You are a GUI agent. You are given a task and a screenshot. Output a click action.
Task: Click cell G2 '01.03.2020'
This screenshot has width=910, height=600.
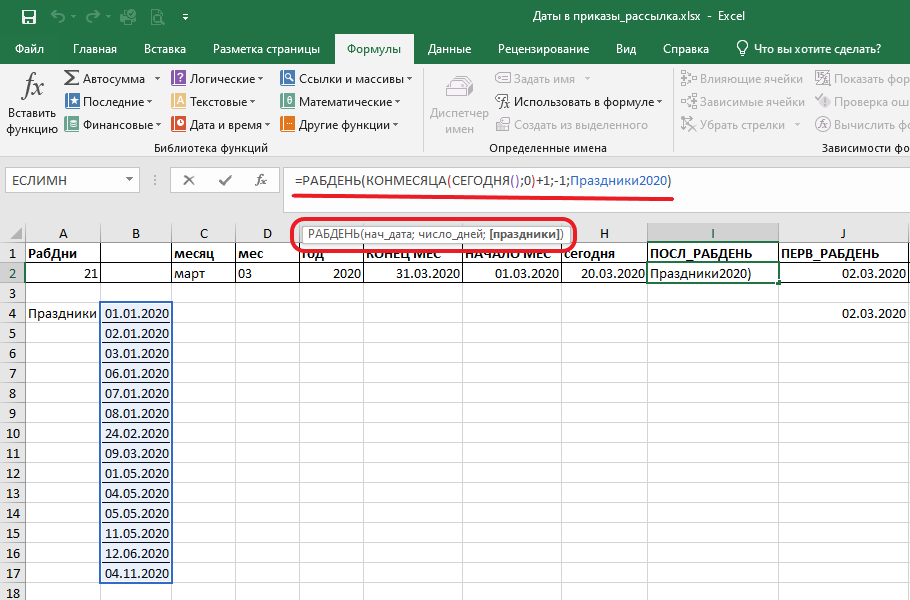(x=512, y=273)
